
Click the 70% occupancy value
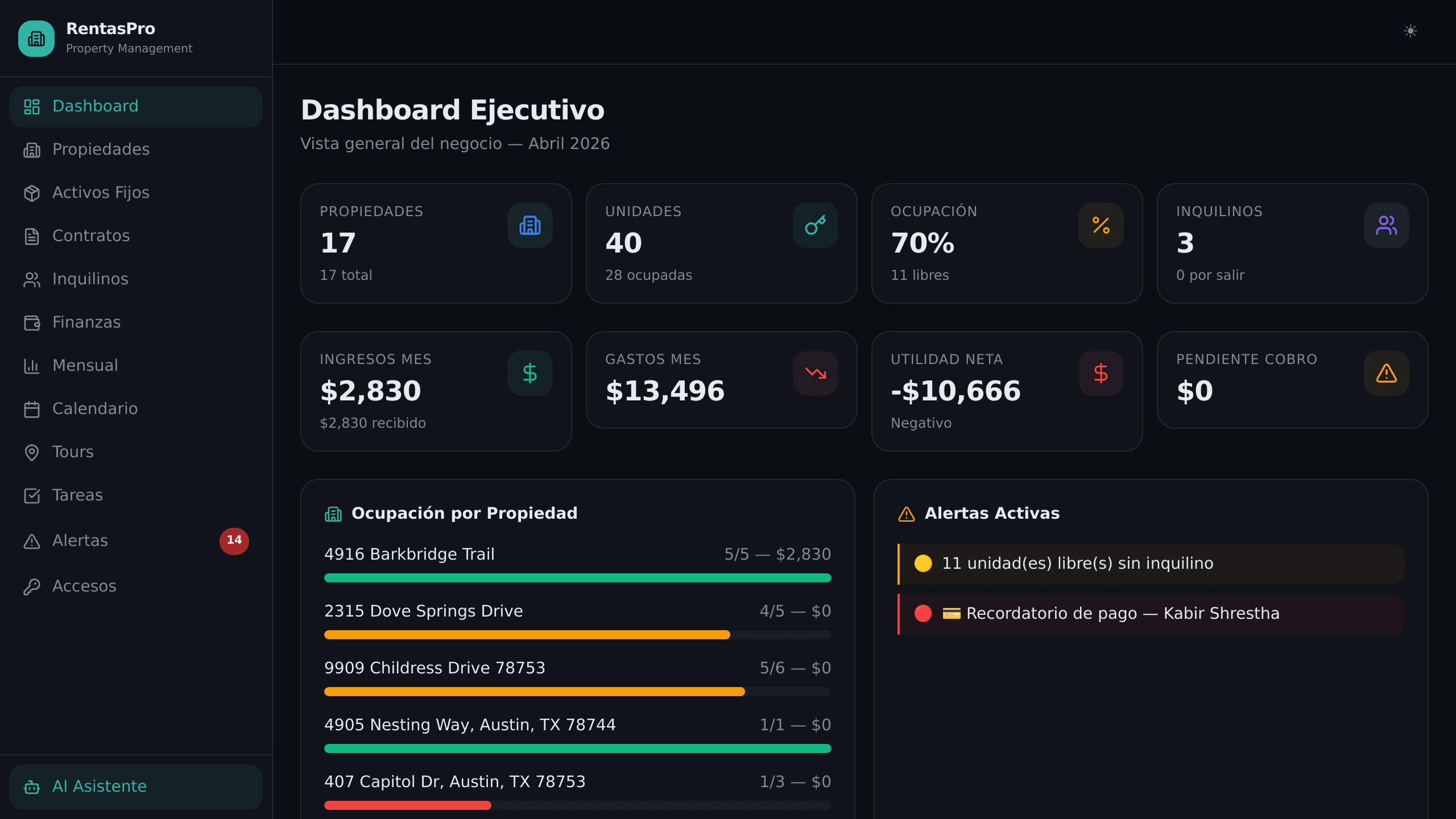[x=923, y=243]
